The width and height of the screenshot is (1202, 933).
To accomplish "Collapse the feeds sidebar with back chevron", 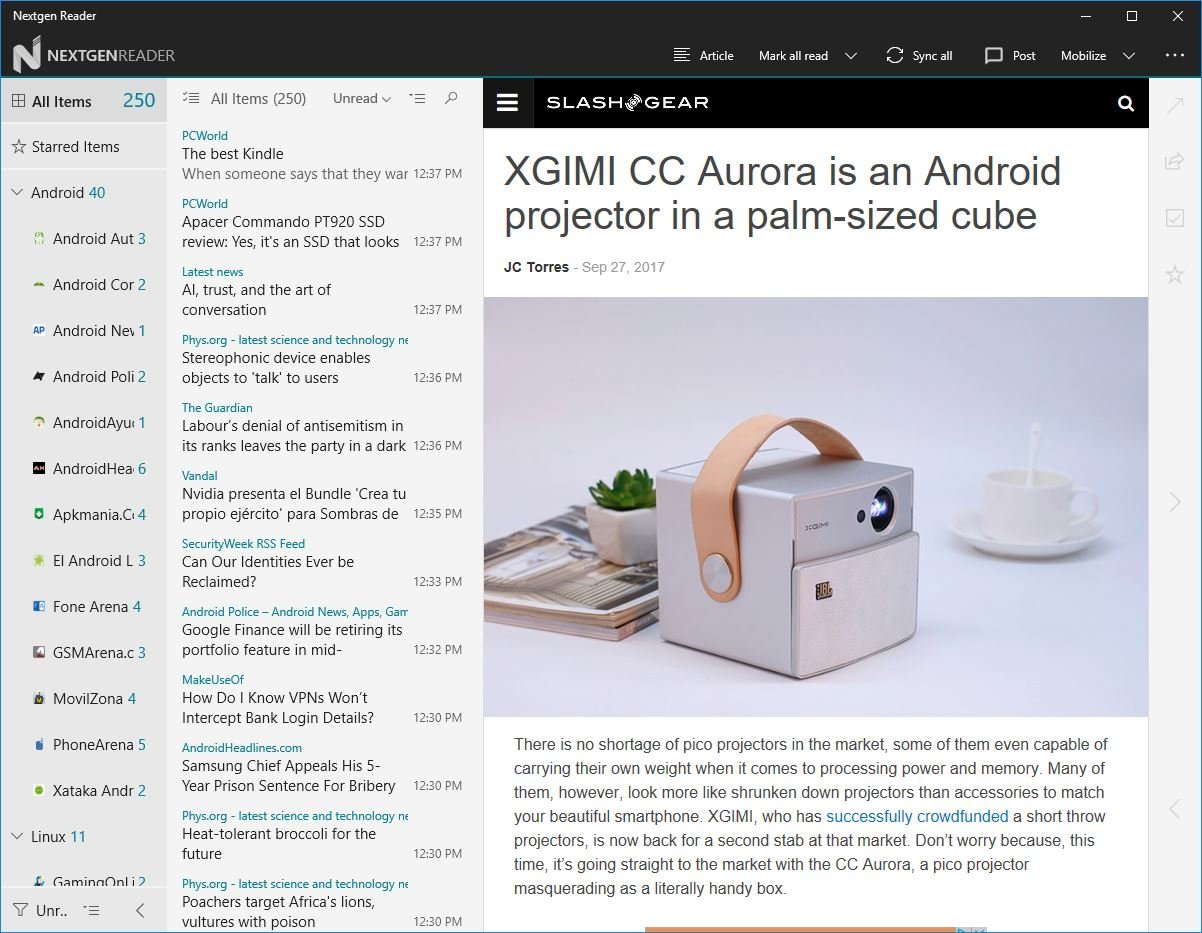I will [140, 910].
